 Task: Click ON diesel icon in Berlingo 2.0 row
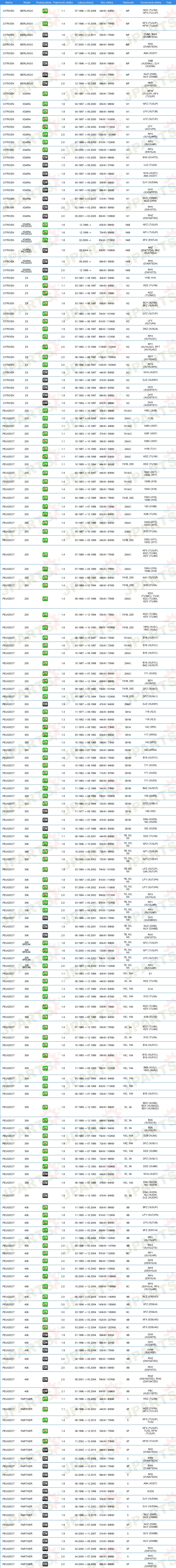(x=45, y=84)
